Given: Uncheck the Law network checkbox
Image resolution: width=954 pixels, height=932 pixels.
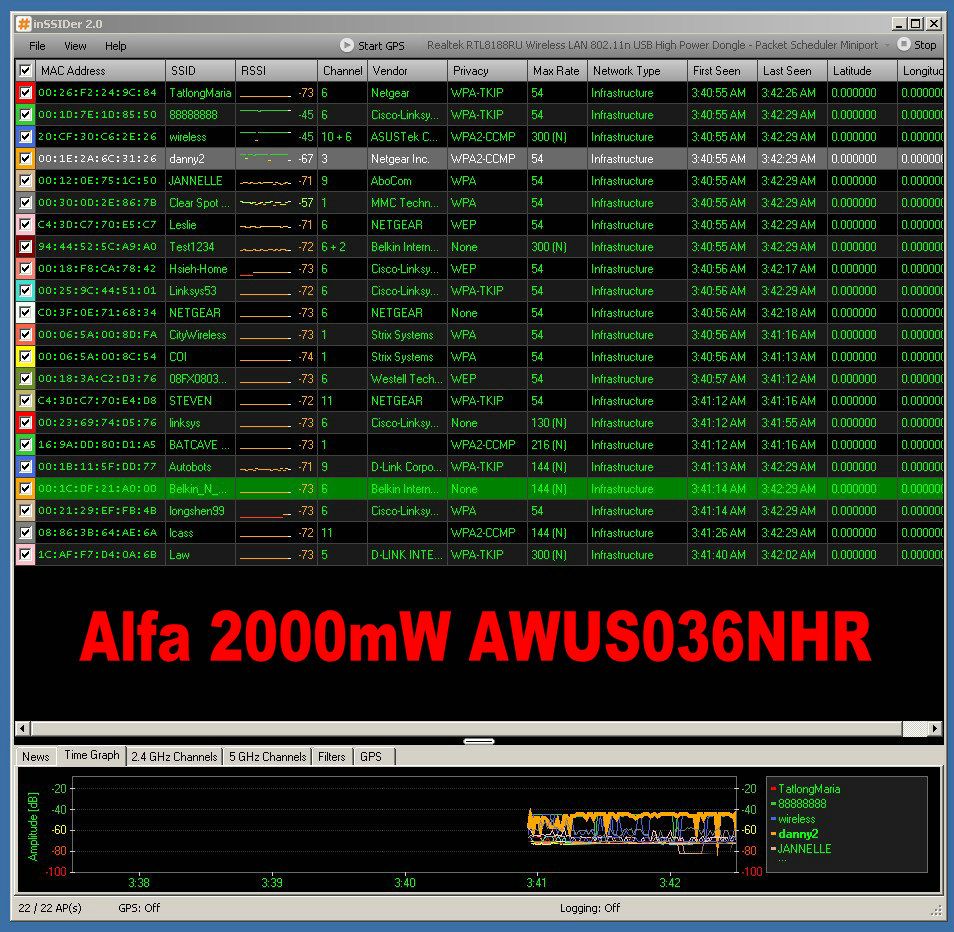Looking at the screenshot, I should point(25,554).
